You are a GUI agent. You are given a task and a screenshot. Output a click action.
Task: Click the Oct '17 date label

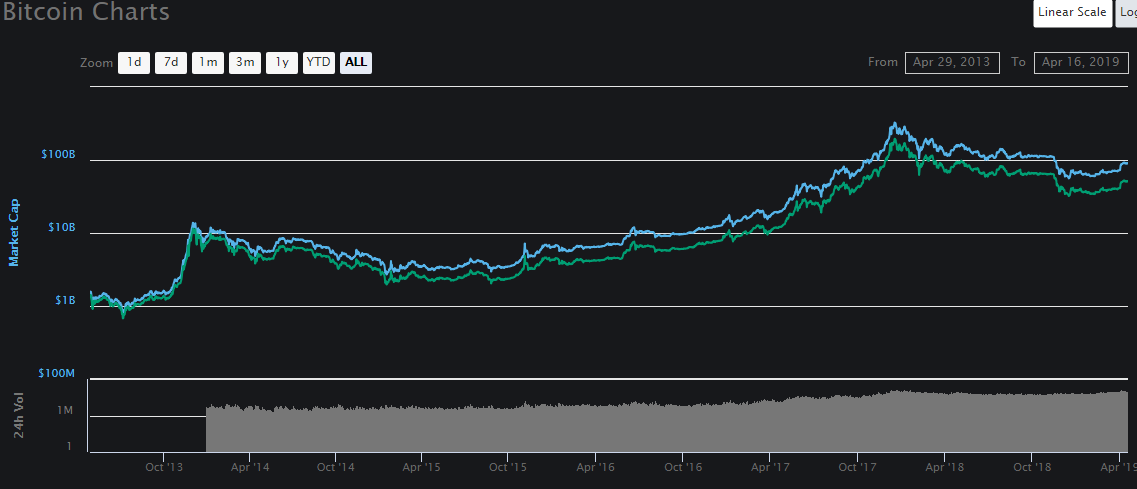click(x=857, y=467)
